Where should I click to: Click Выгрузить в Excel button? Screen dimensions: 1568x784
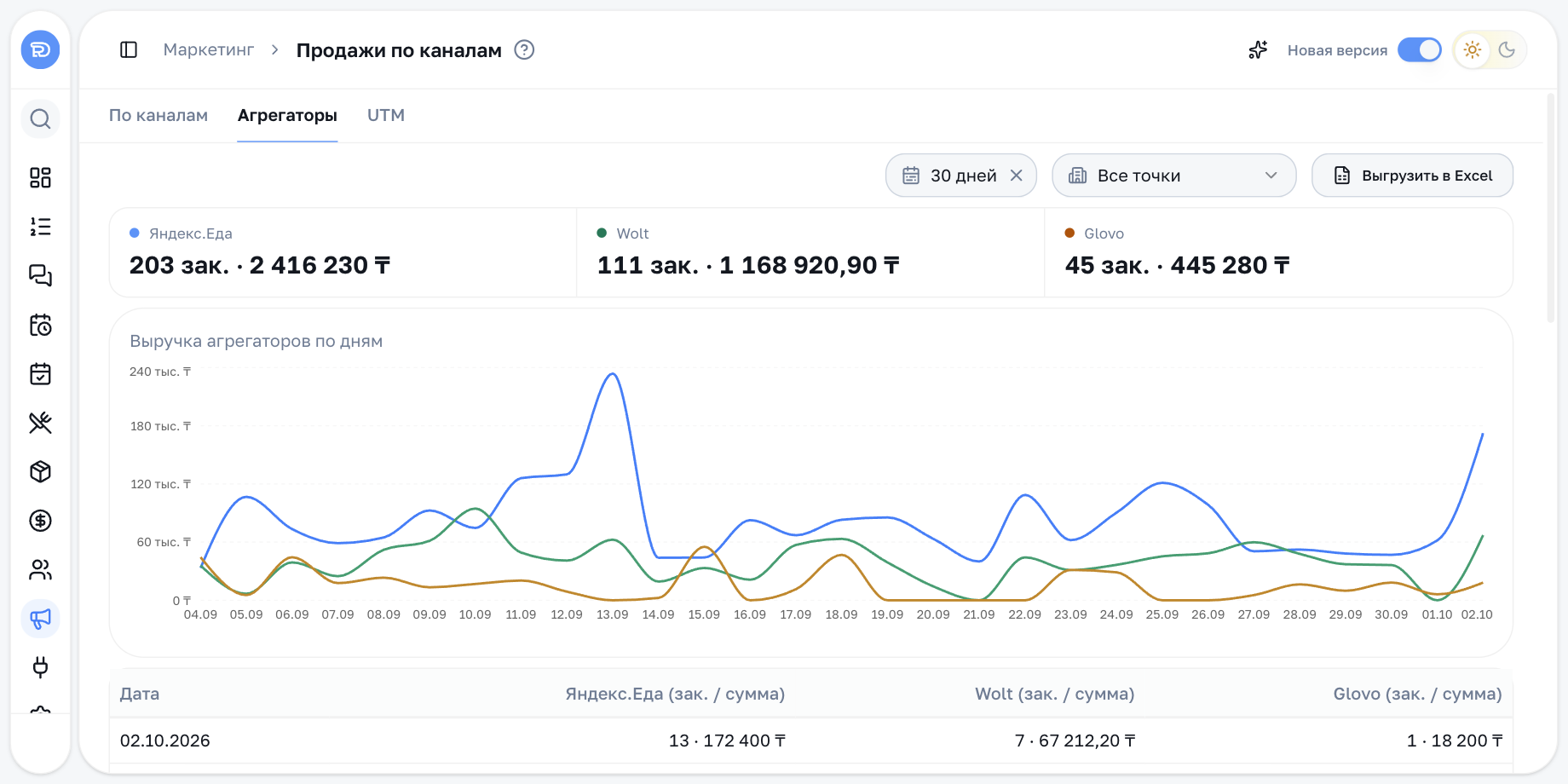[1412, 176]
